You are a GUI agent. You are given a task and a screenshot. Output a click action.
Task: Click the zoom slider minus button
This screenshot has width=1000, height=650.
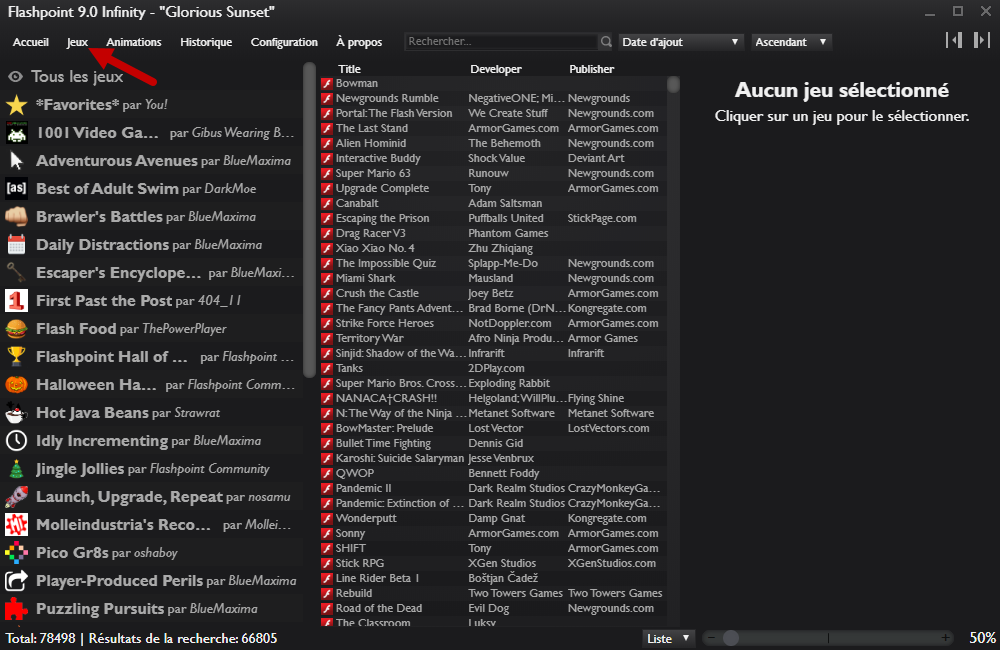click(x=712, y=638)
